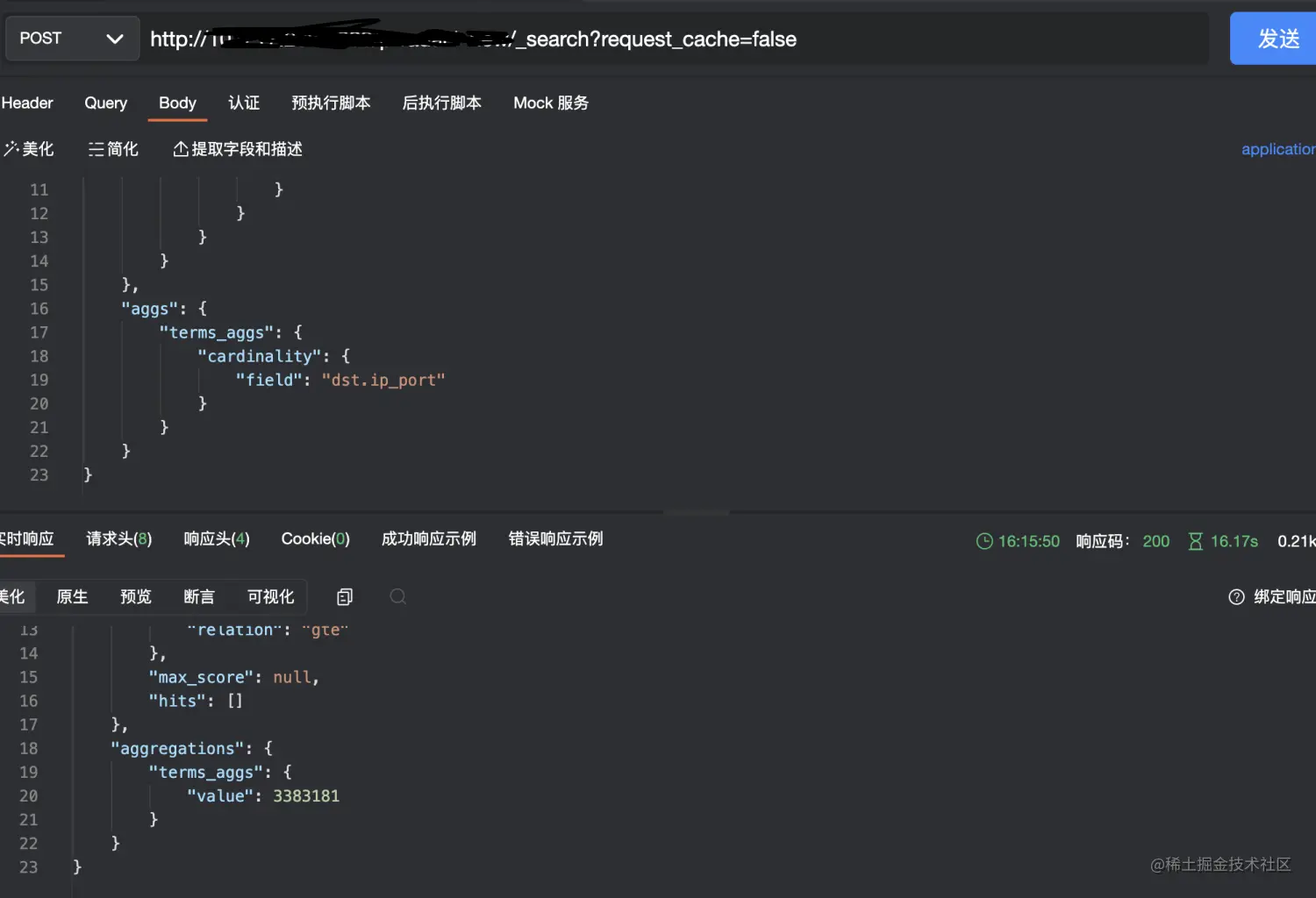Open the Query tab
The height and width of the screenshot is (898, 1316).
coord(105,103)
